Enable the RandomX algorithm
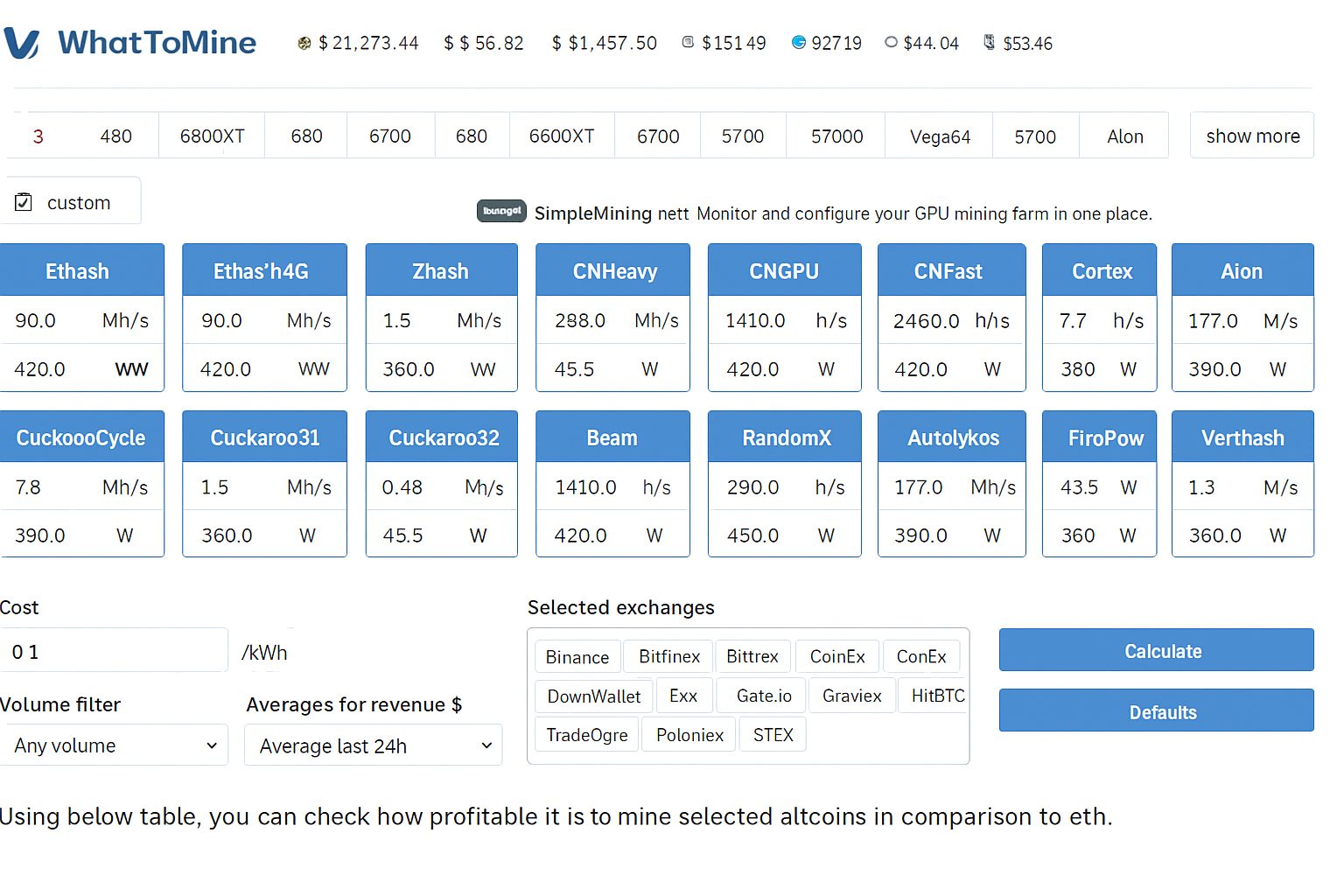Viewport: 1344px width, 896px height. pos(785,437)
